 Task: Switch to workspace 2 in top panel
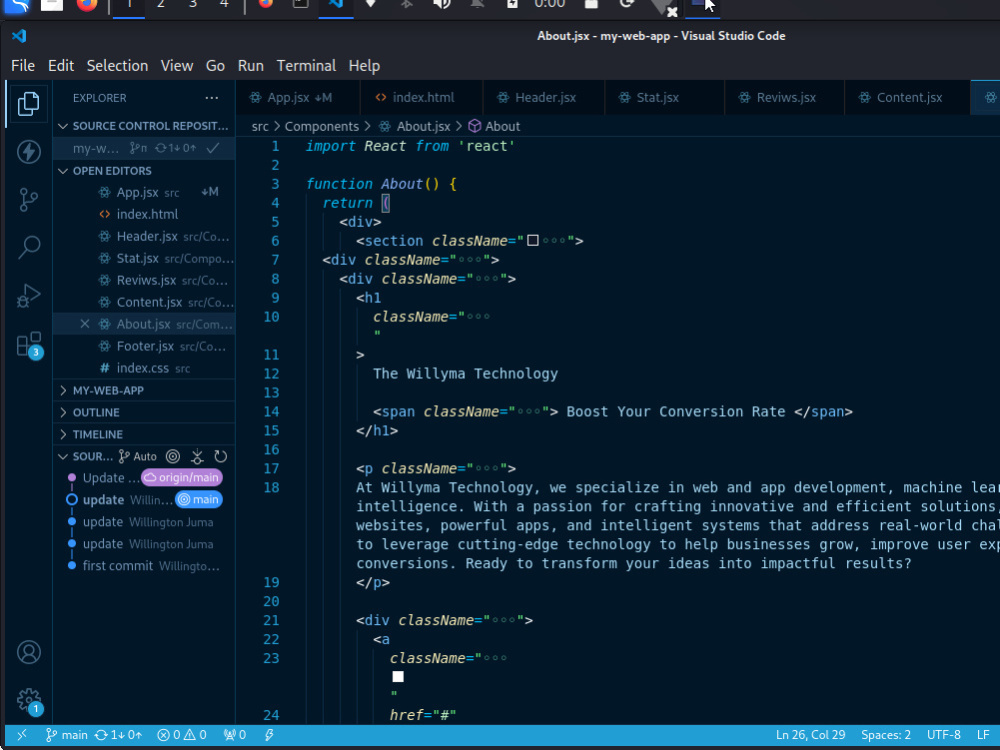[x=161, y=4]
